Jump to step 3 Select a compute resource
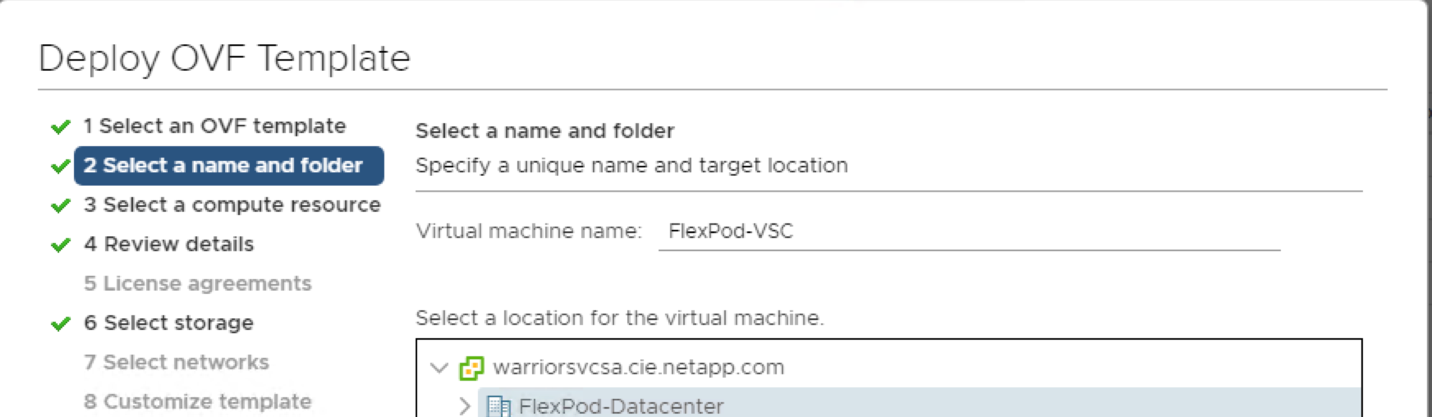 pos(232,205)
